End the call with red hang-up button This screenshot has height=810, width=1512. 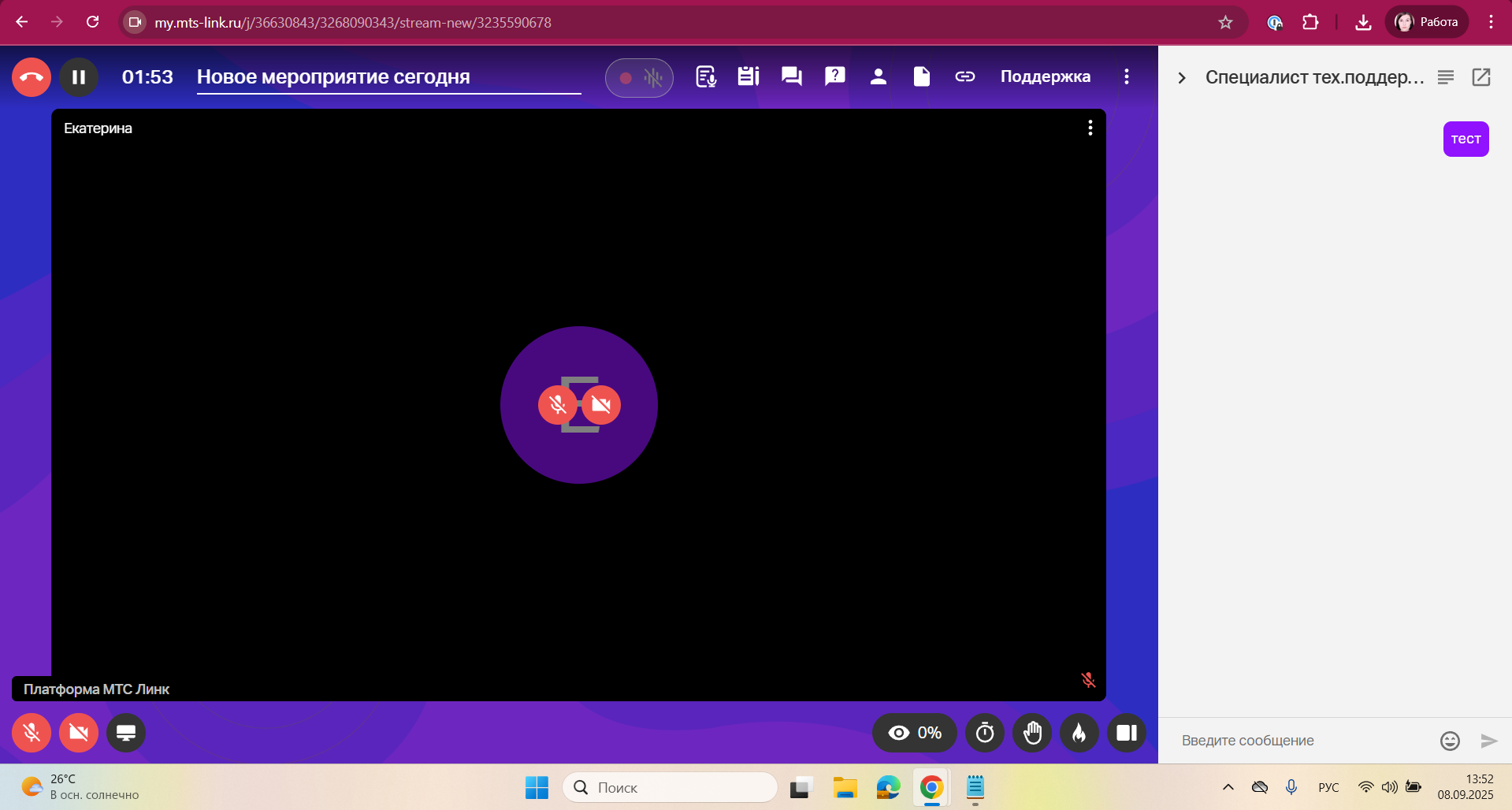(x=32, y=77)
